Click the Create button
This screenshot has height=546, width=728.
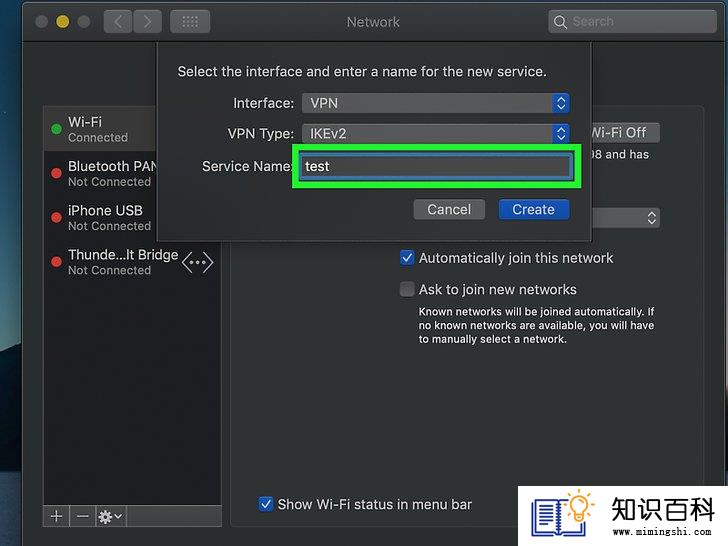[x=533, y=209]
